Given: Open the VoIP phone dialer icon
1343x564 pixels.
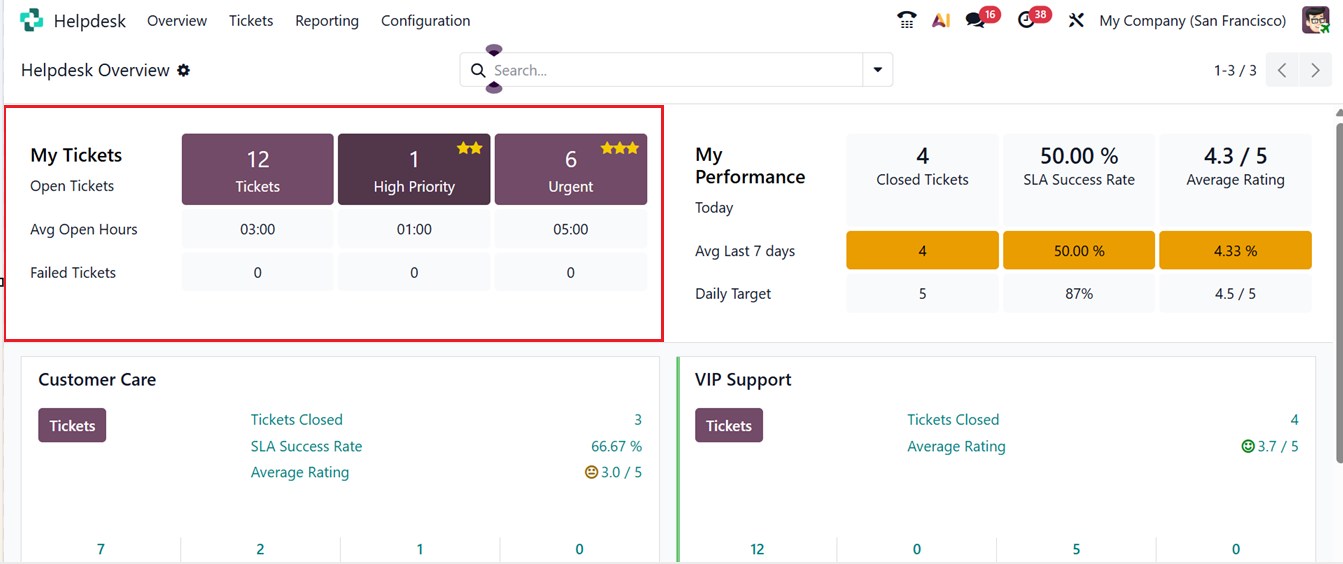Looking at the screenshot, I should (x=907, y=20).
